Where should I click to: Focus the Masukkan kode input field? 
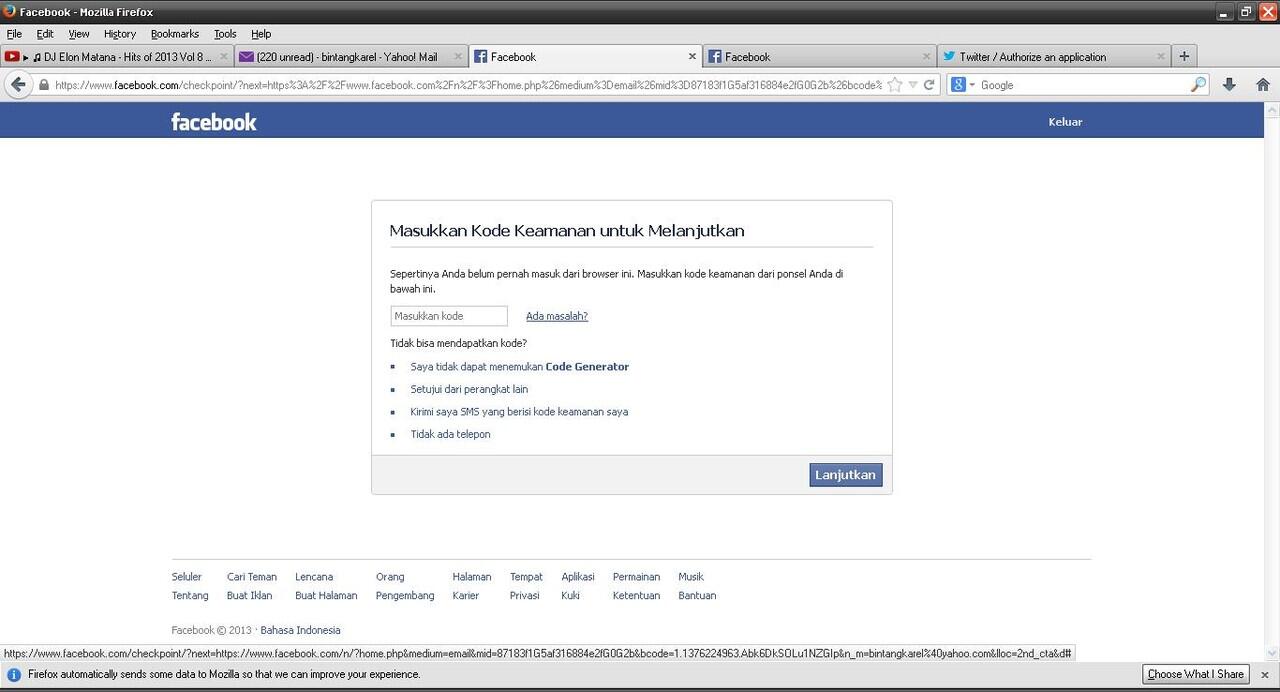point(449,316)
